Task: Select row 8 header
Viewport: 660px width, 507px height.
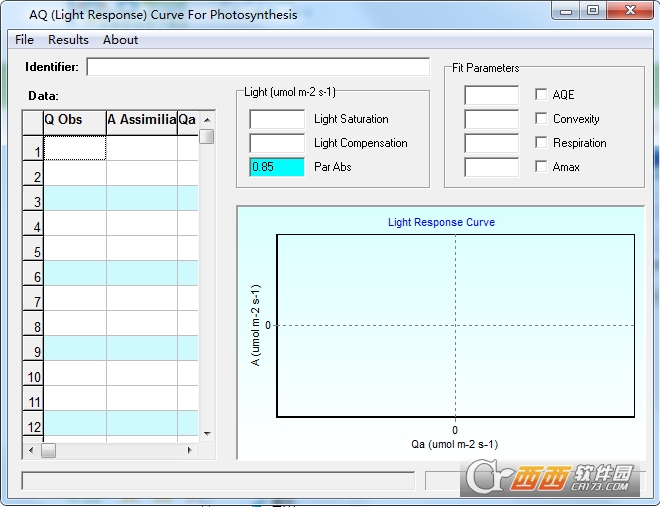Action: pyautogui.click(x=33, y=324)
